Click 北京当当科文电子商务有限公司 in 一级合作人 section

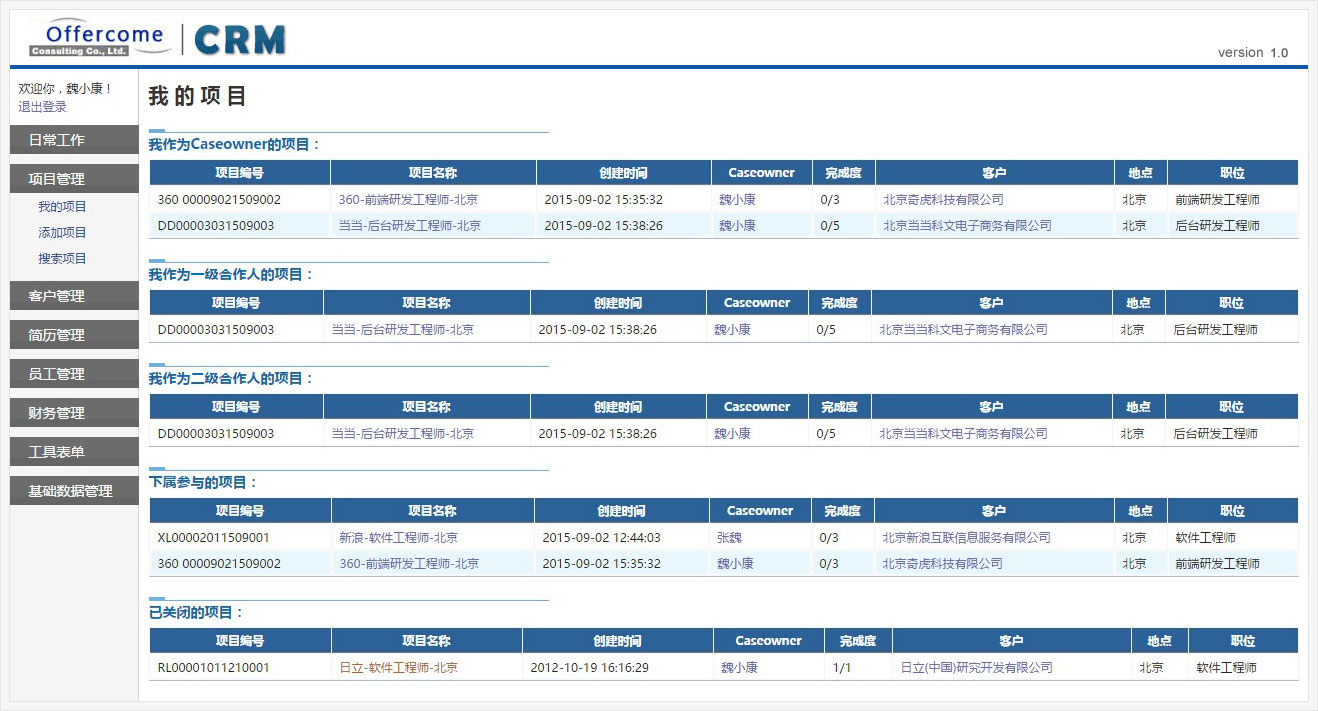(x=963, y=330)
